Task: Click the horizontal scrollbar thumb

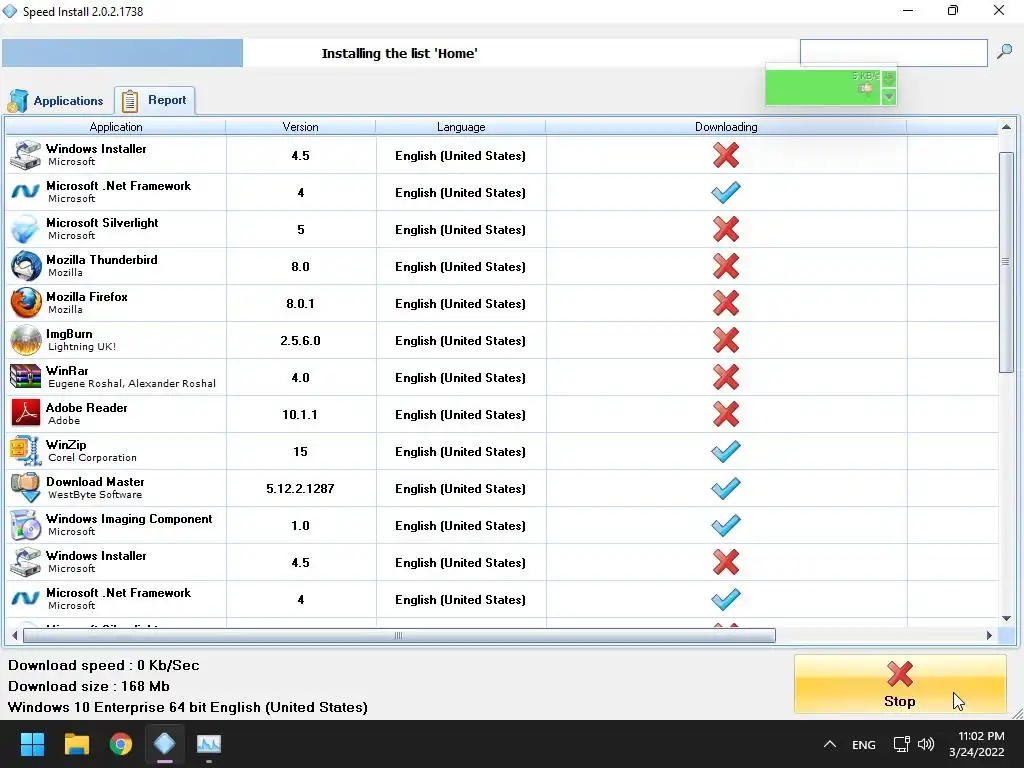Action: tap(399, 635)
